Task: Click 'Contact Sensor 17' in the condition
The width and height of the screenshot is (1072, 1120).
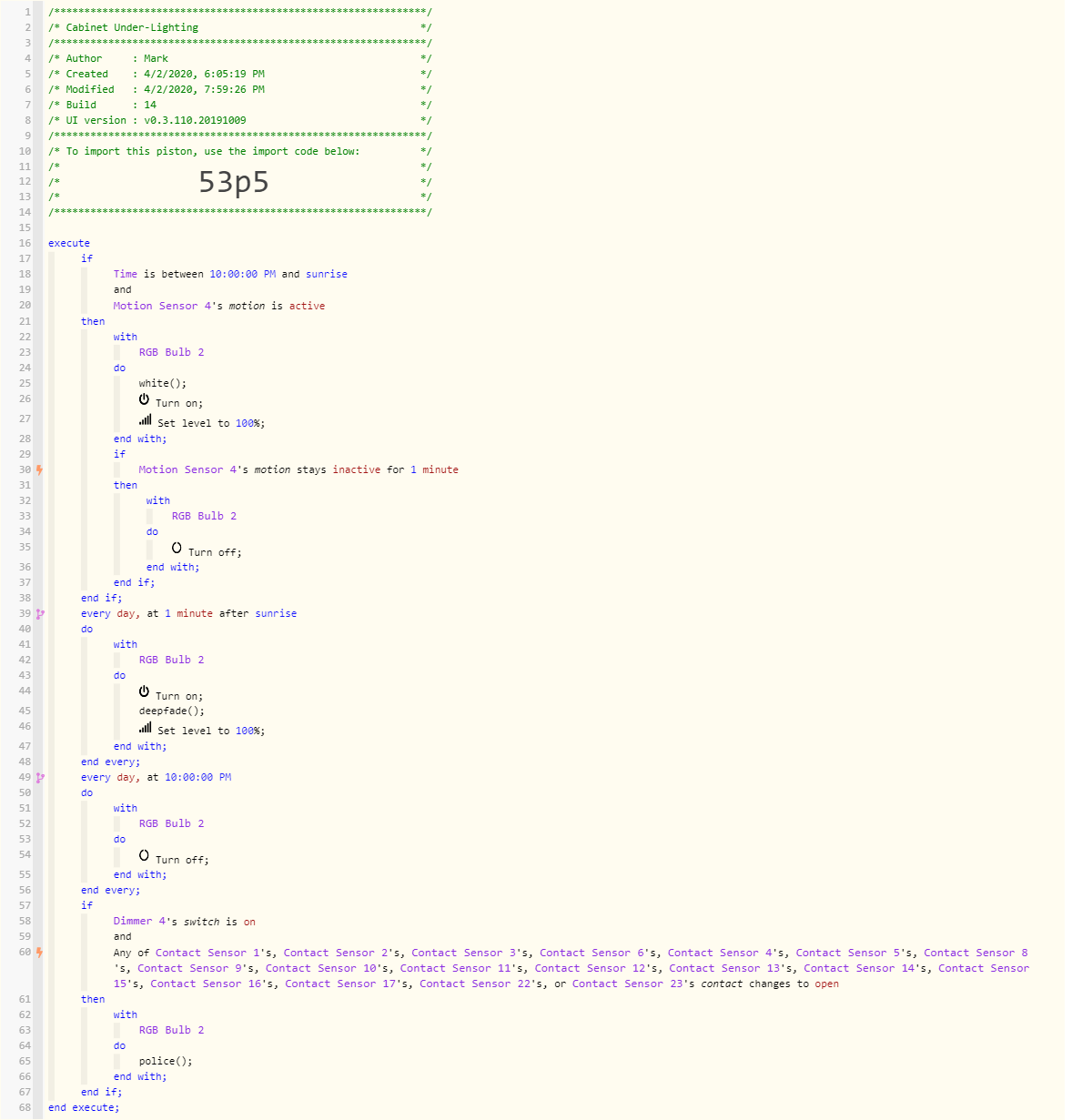Action: click(x=340, y=984)
